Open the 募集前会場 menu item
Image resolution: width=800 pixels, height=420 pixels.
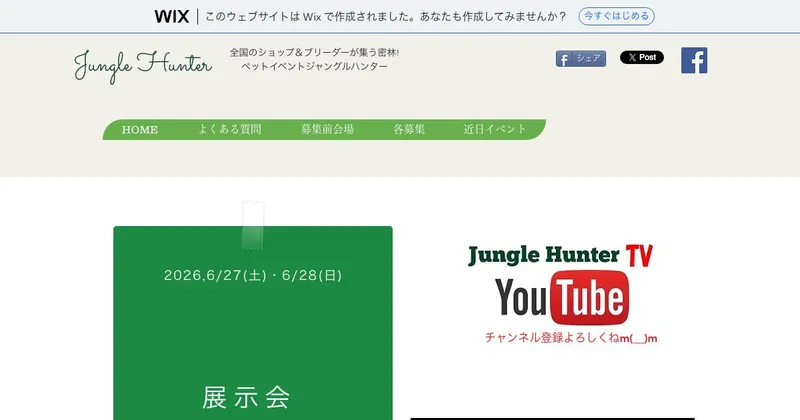coord(327,130)
